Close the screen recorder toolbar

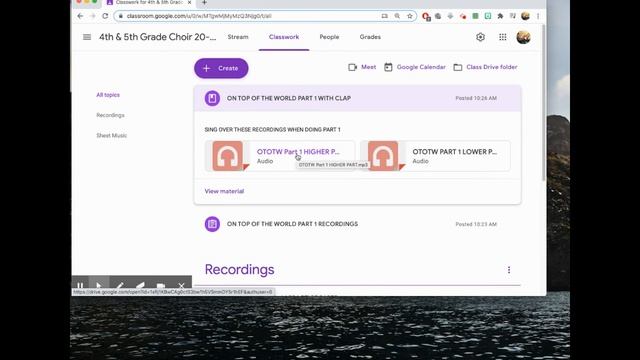[181, 286]
